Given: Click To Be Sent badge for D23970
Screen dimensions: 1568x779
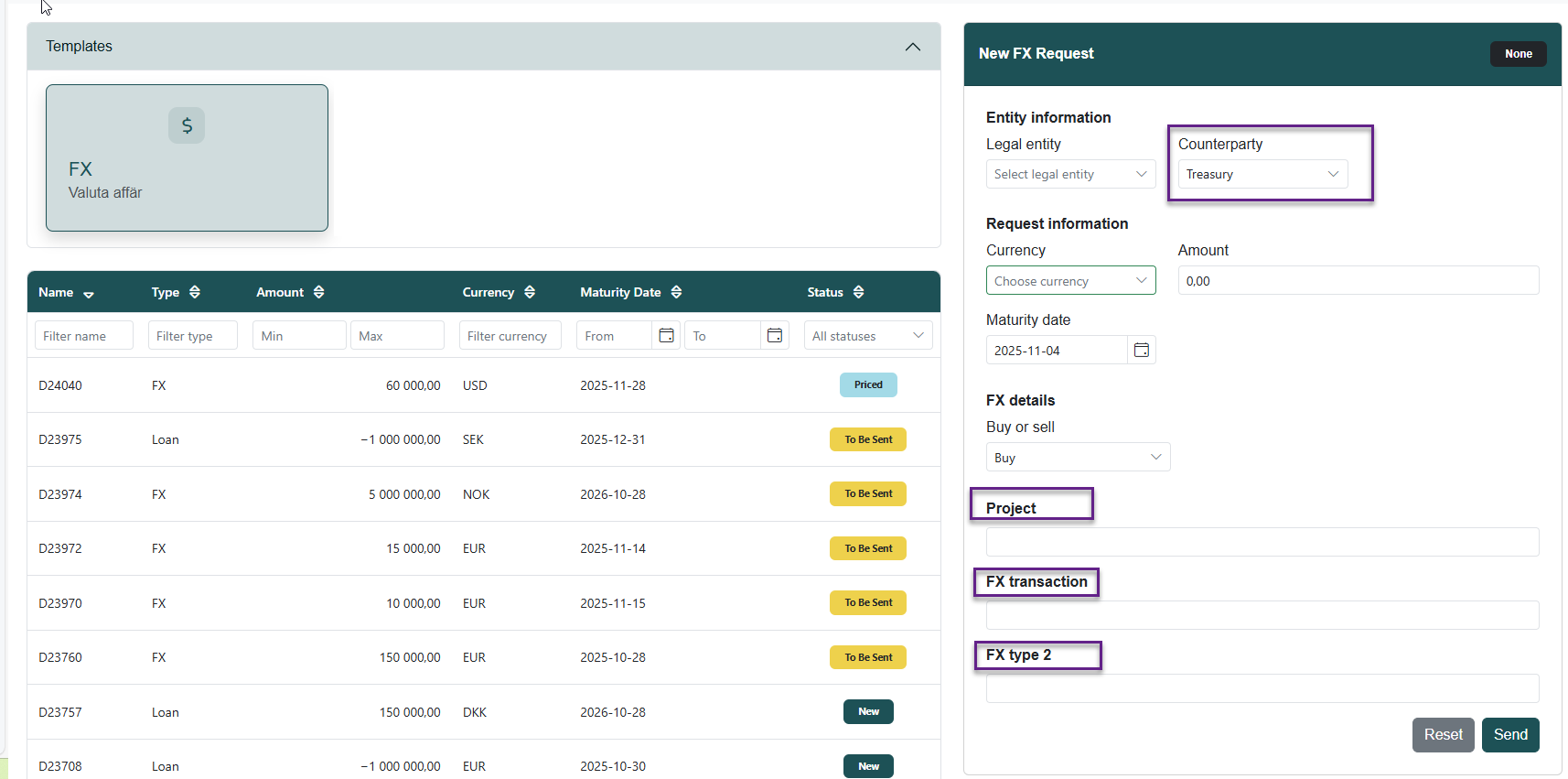Looking at the screenshot, I should [868, 603].
